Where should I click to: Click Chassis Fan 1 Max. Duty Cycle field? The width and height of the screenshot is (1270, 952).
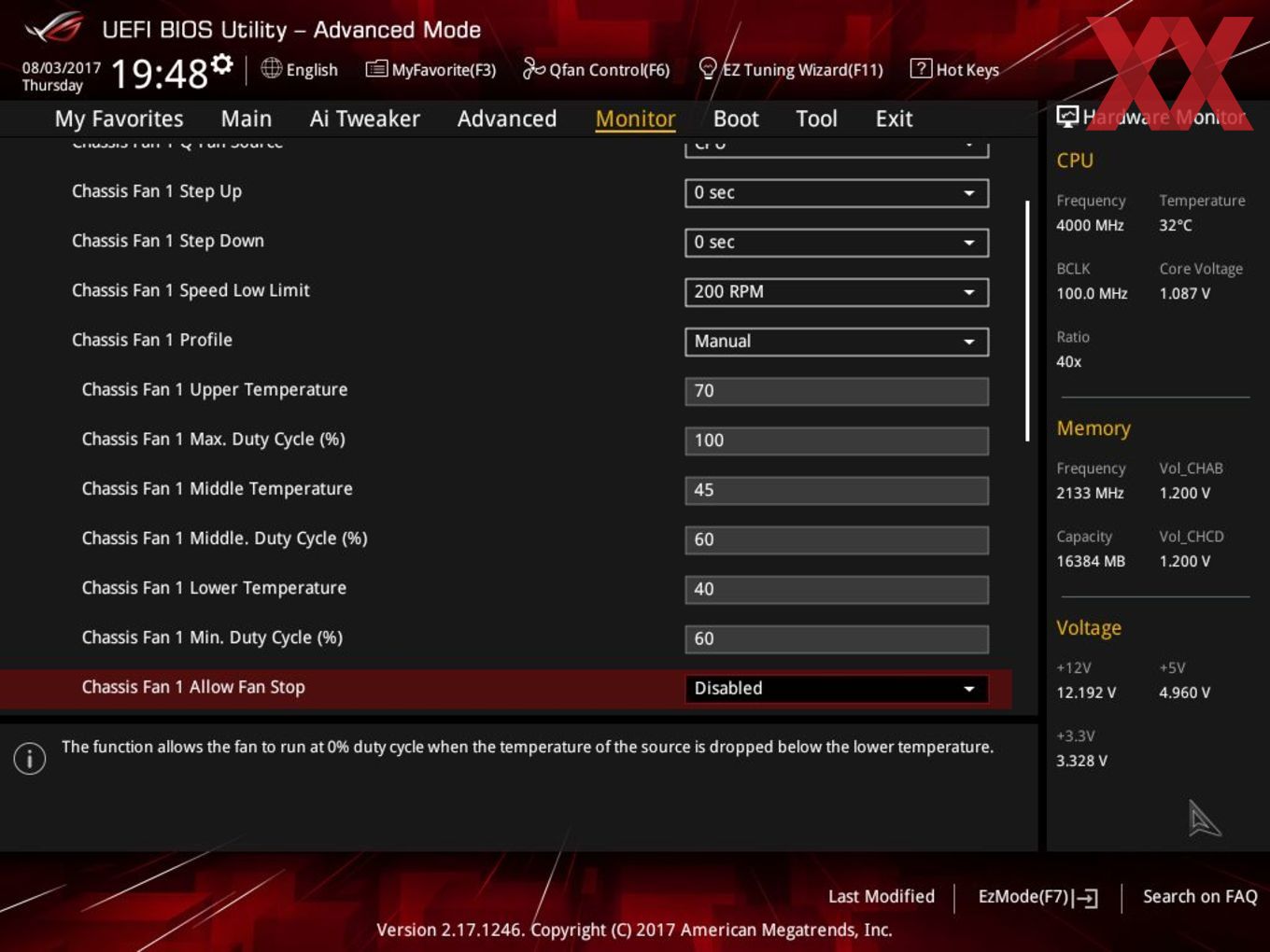pyautogui.click(x=837, y=441)
